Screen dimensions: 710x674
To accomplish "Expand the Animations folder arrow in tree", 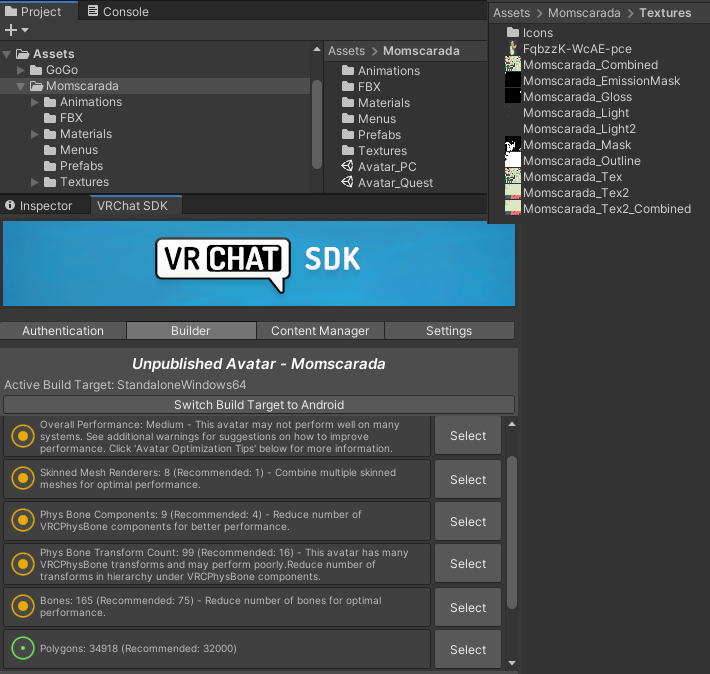I will [34, 102].
